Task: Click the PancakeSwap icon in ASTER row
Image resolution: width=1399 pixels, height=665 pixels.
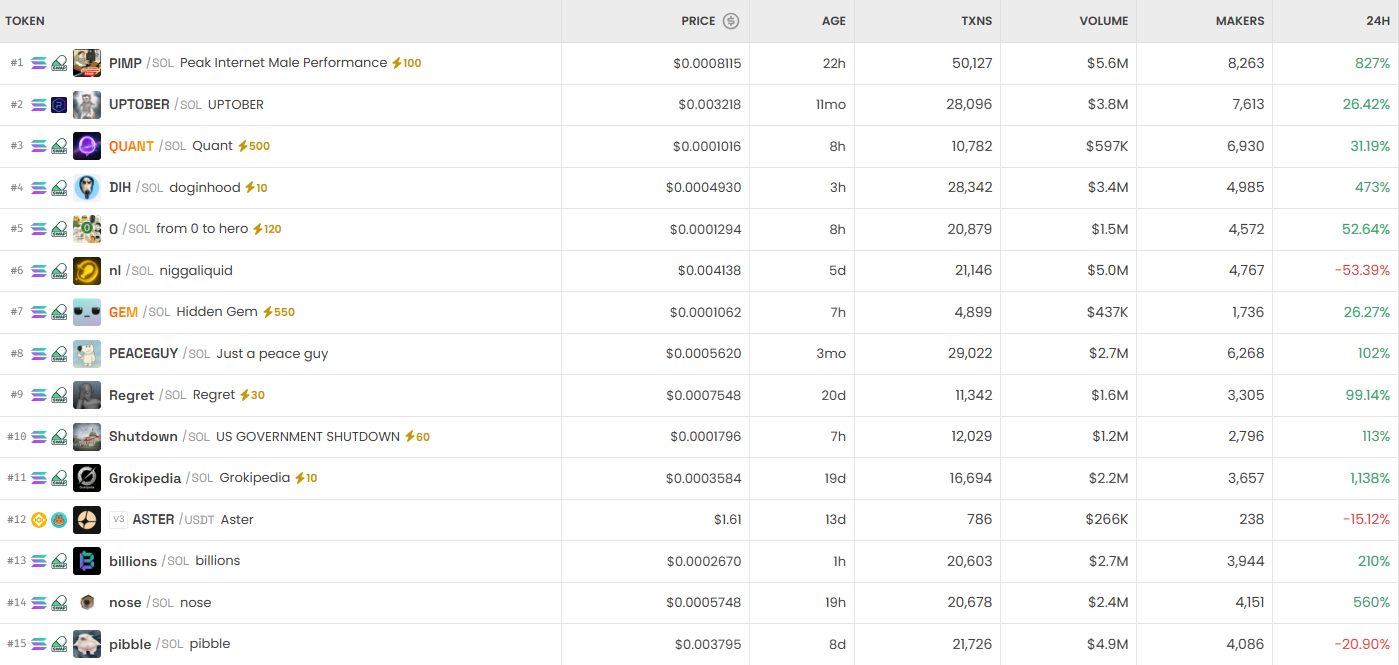Action: pyautogui.click(x=59, y=520)
